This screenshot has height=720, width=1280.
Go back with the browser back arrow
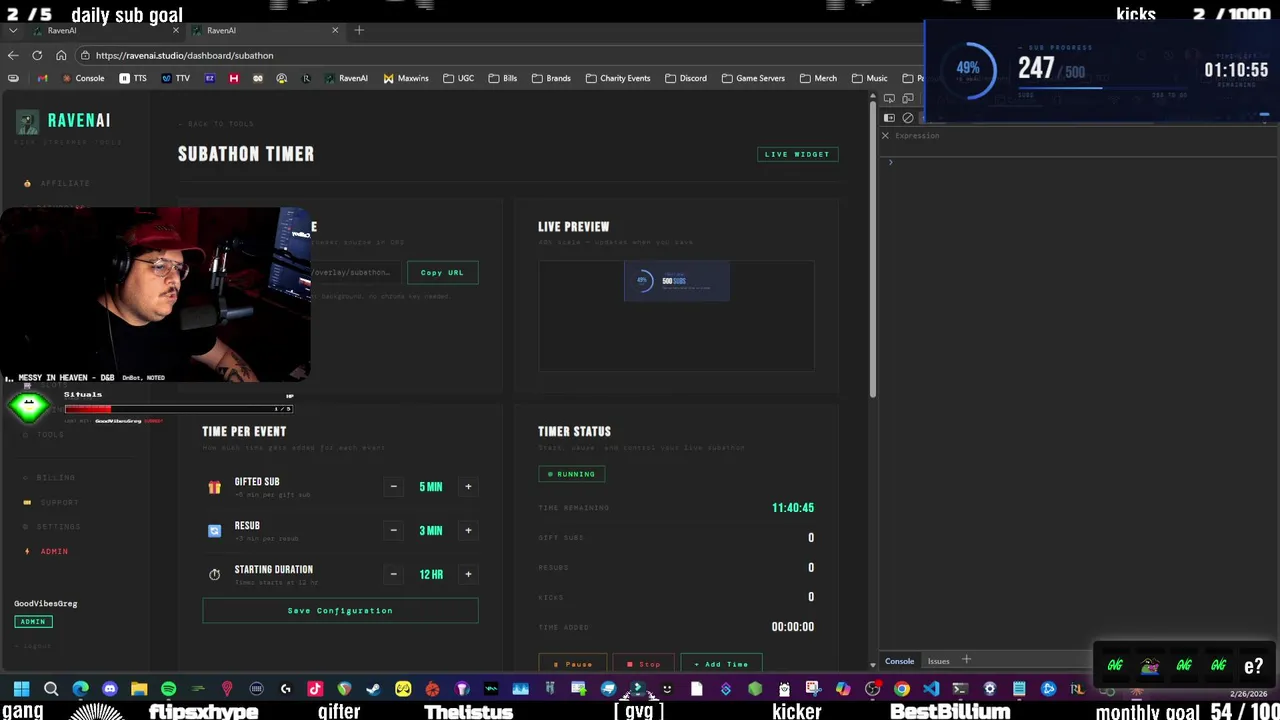point(13,55)
